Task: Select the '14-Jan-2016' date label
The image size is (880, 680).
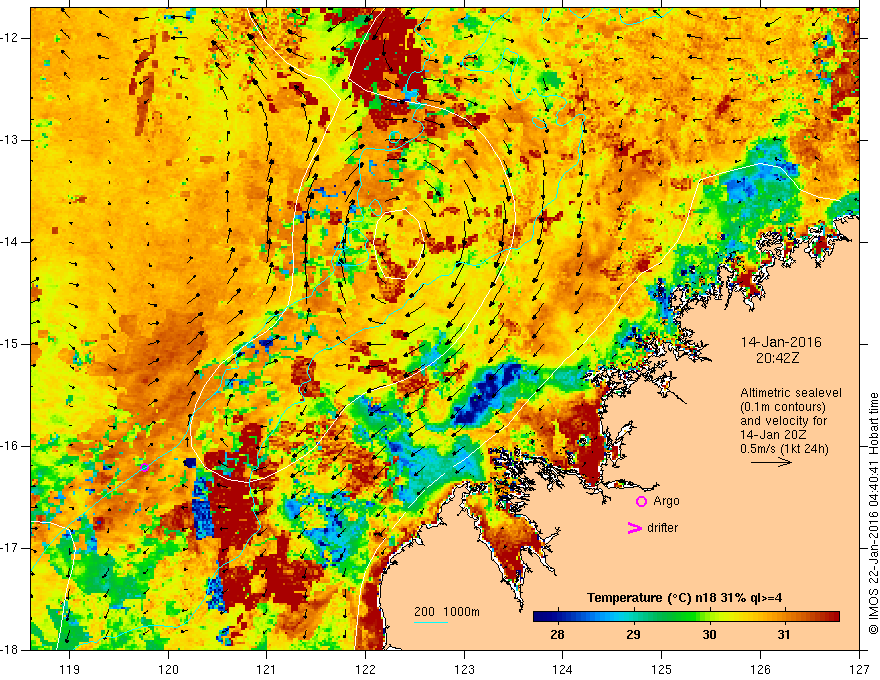Action: [781, 342]
